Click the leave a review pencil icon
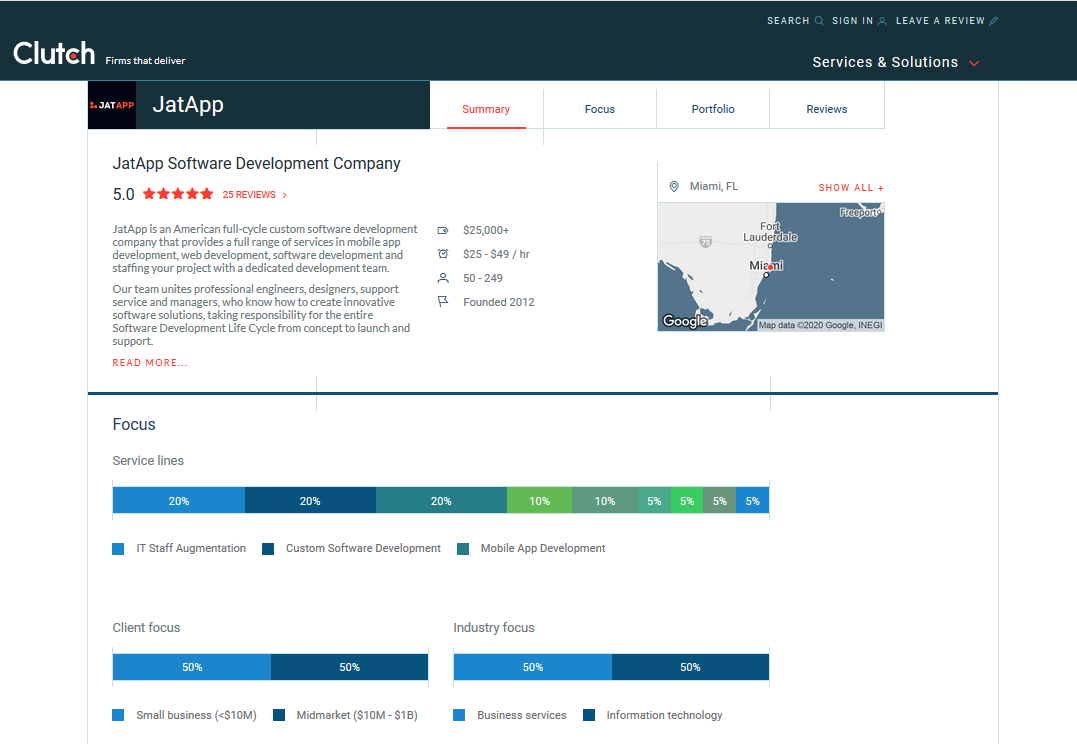 tap(993, 21)
